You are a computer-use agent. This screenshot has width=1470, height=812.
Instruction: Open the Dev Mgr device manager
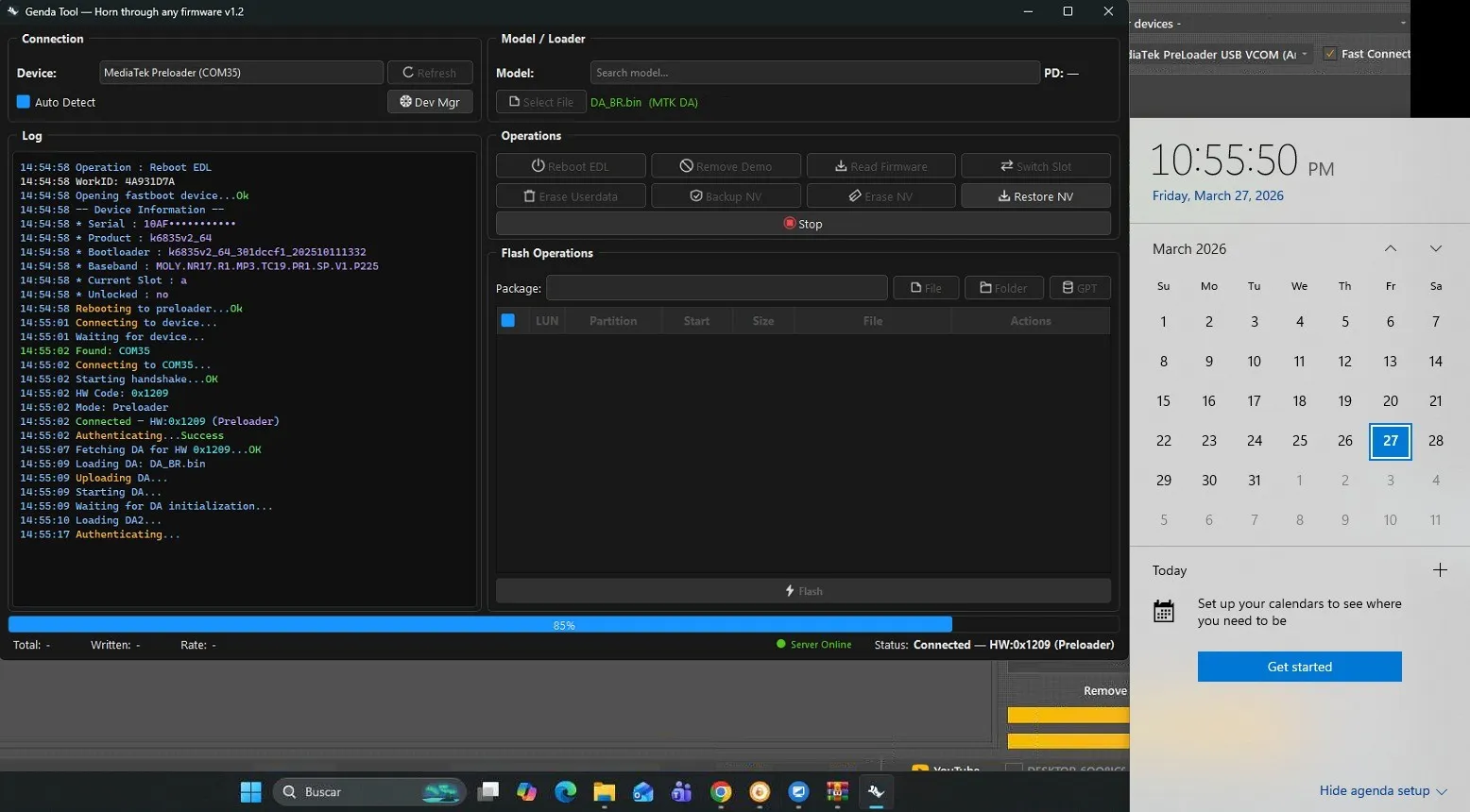430,102
